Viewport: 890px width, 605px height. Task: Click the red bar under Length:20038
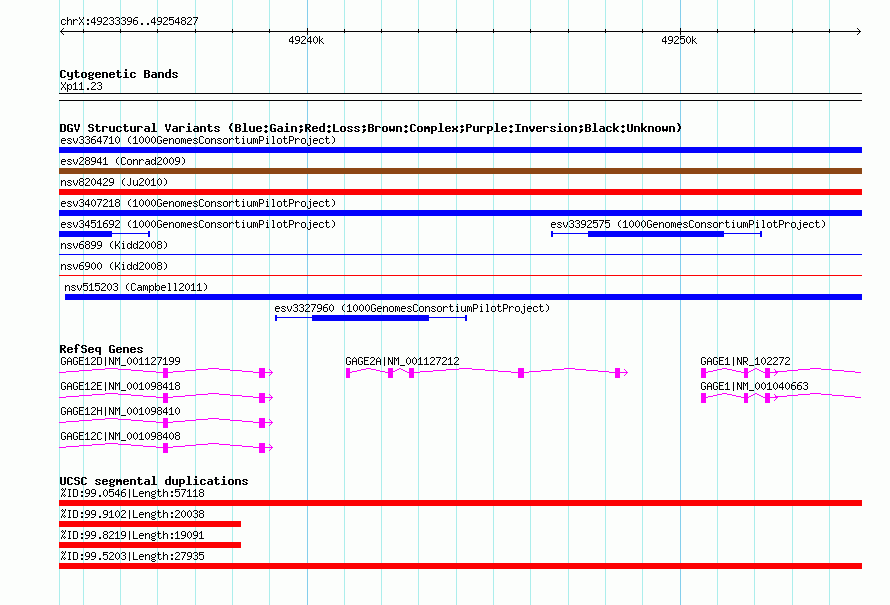150,524
